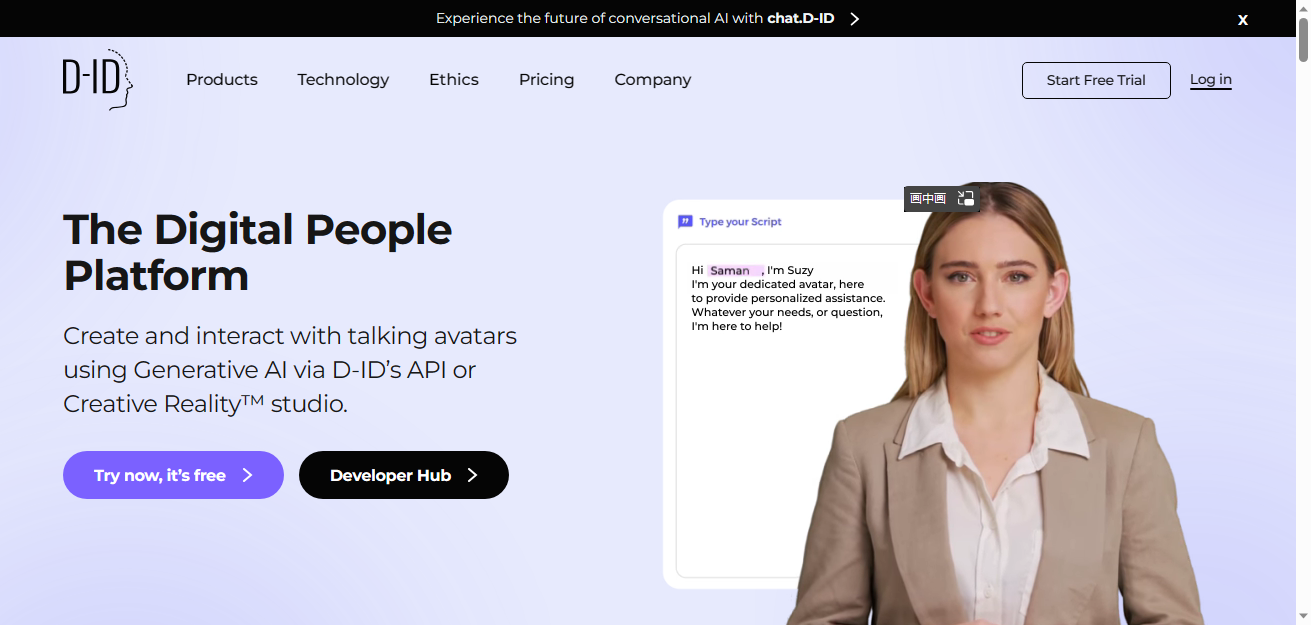This screenshot has width=1311, height=625.
Task: Click the vertical scrollbar thumb
Action: click(x=1303, y=40)
